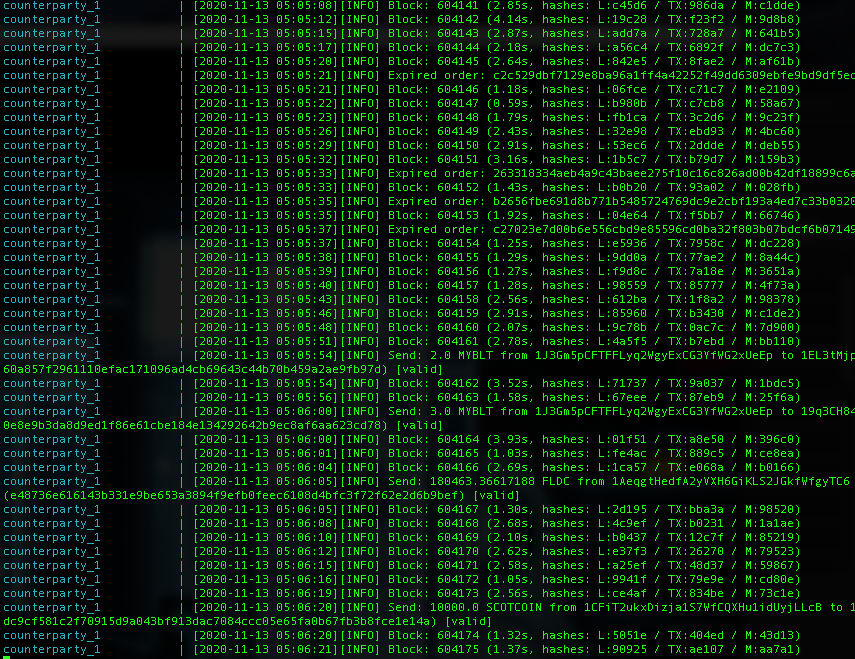The height and width of the screenshot is (659, 855).
Task: Select block 604169 entry
Action: 402,537
